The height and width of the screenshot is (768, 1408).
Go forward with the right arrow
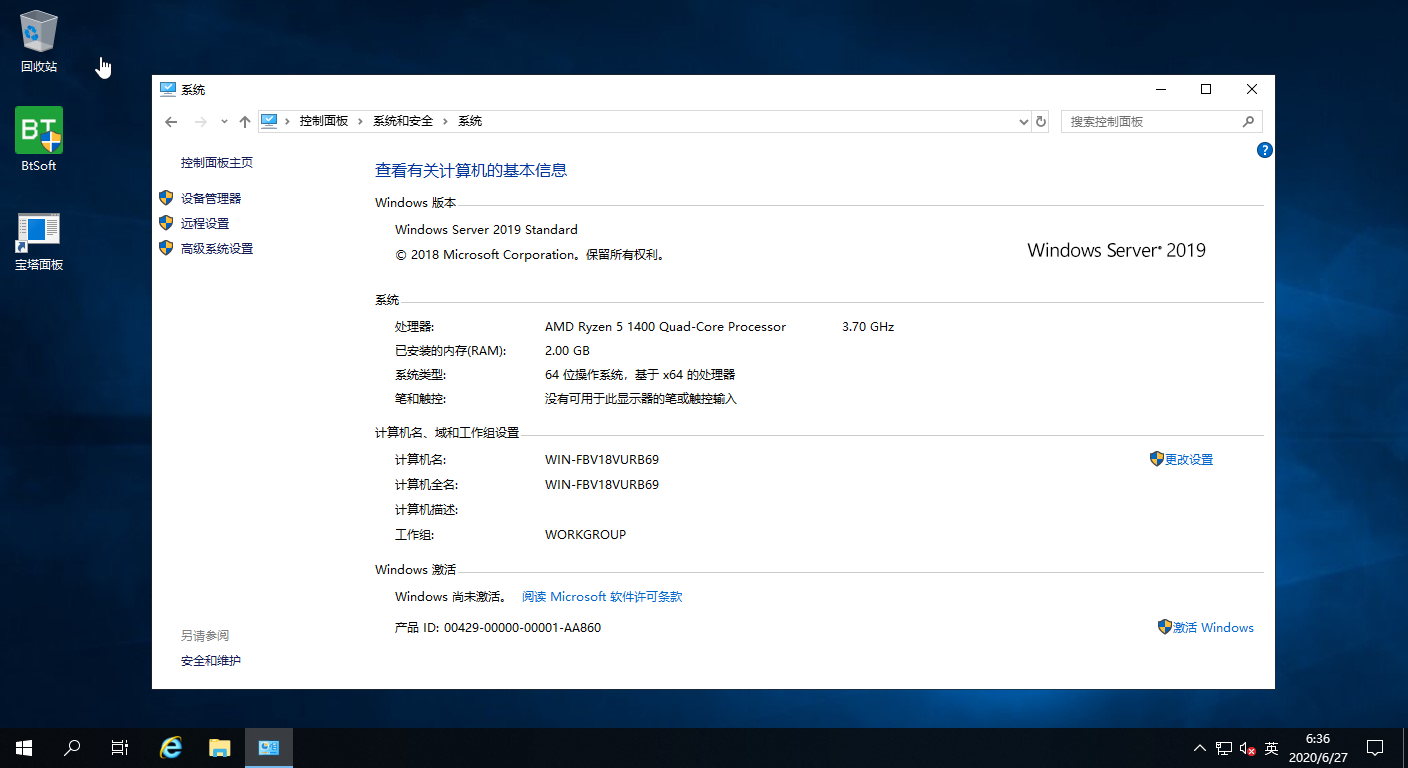tap(200, 121)
